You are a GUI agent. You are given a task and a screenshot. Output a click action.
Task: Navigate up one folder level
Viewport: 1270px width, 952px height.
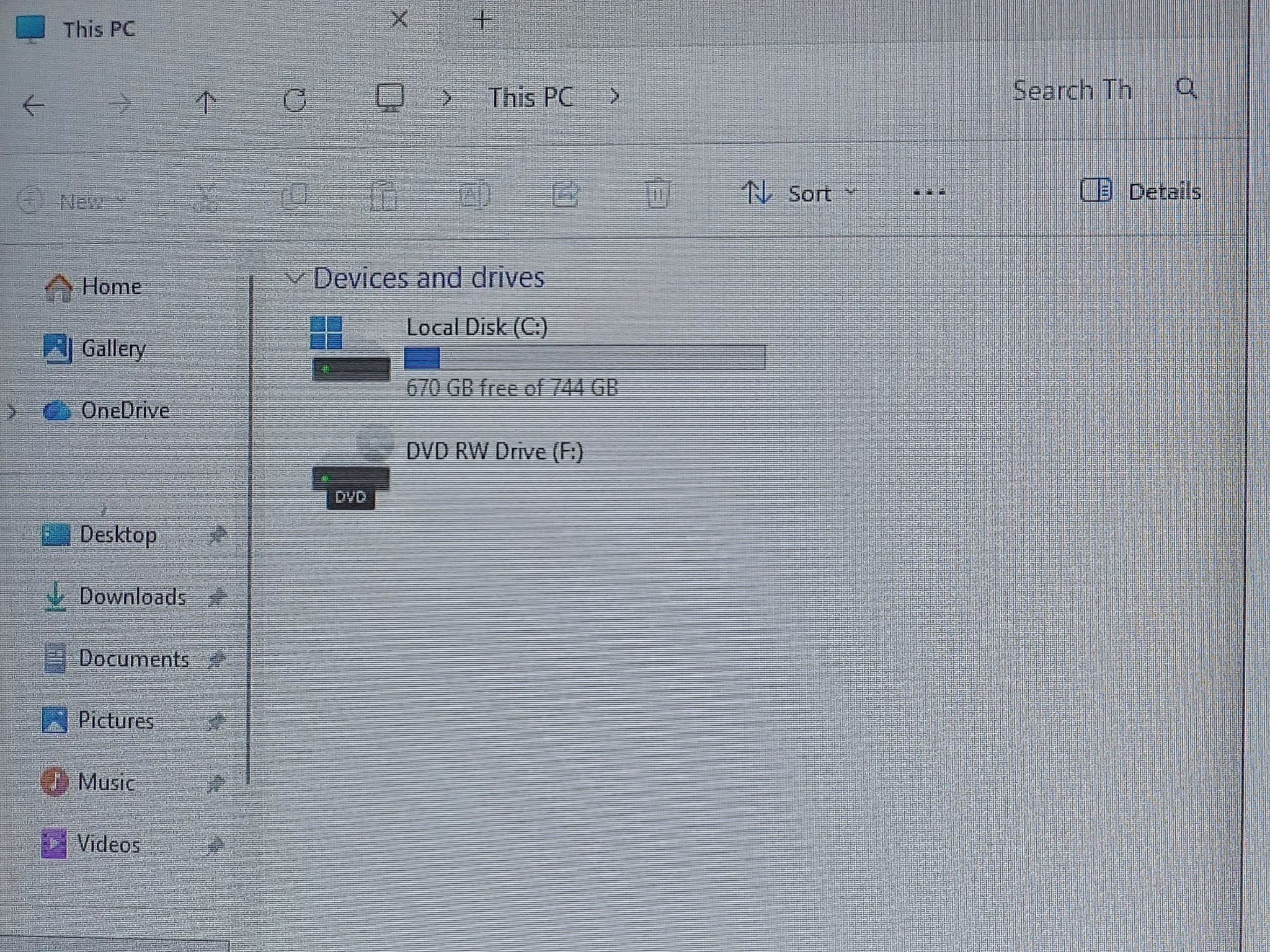click(x=206, y=102)
